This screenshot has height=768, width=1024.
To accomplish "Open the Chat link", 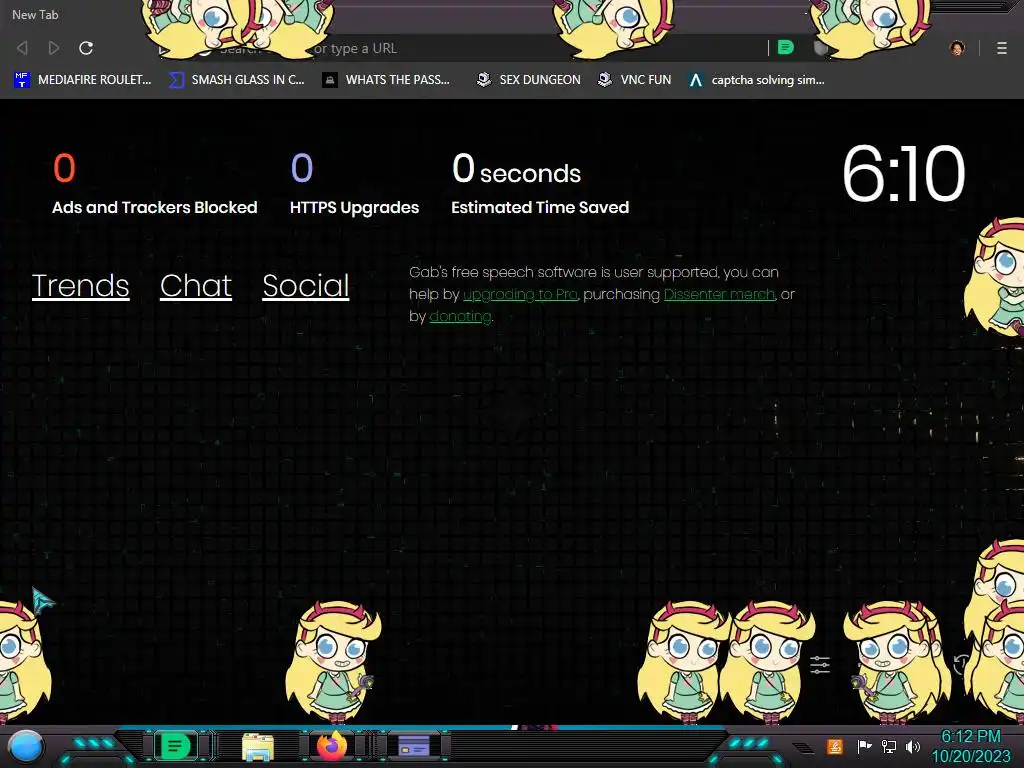I will click(196, 285).
